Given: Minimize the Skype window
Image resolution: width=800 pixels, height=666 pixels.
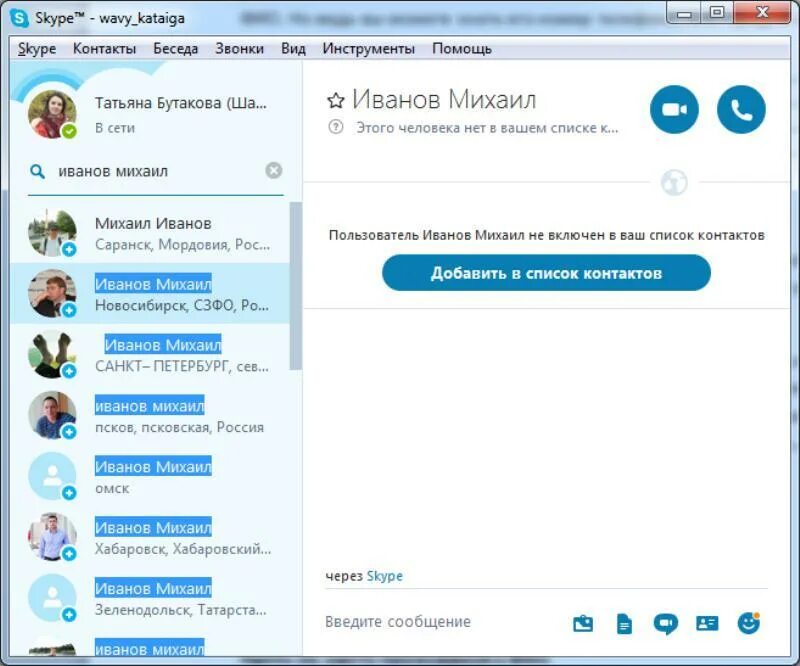Looking at the screenshot, I should 685,13.
